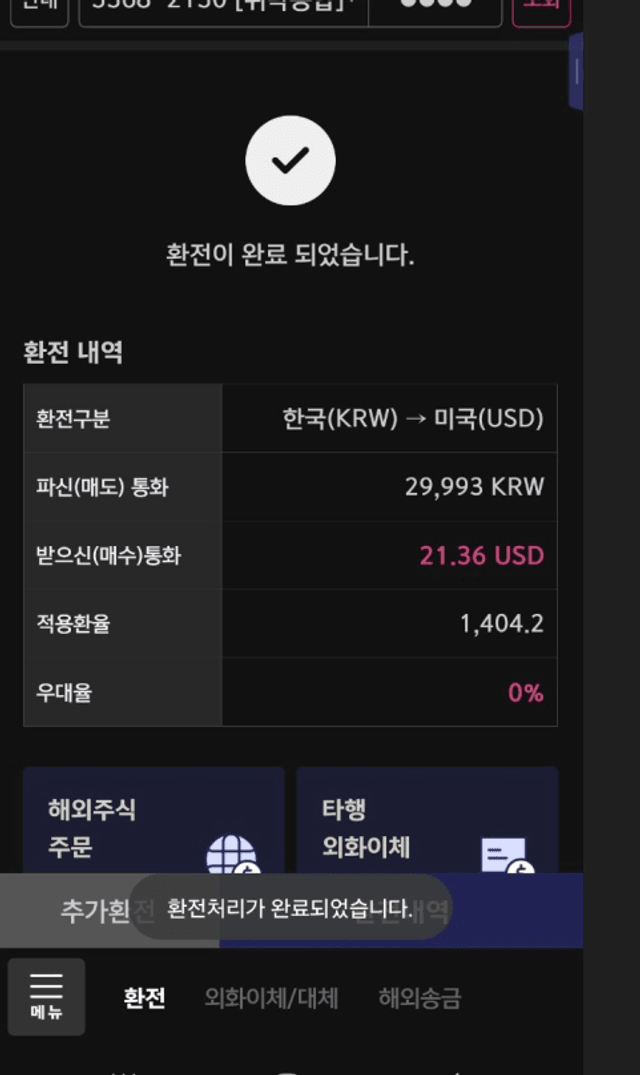Click the 적용환율 value 1,404.2
Image resolution: width=640 pixels, height=1075 pixels.
tap(502, 624)
